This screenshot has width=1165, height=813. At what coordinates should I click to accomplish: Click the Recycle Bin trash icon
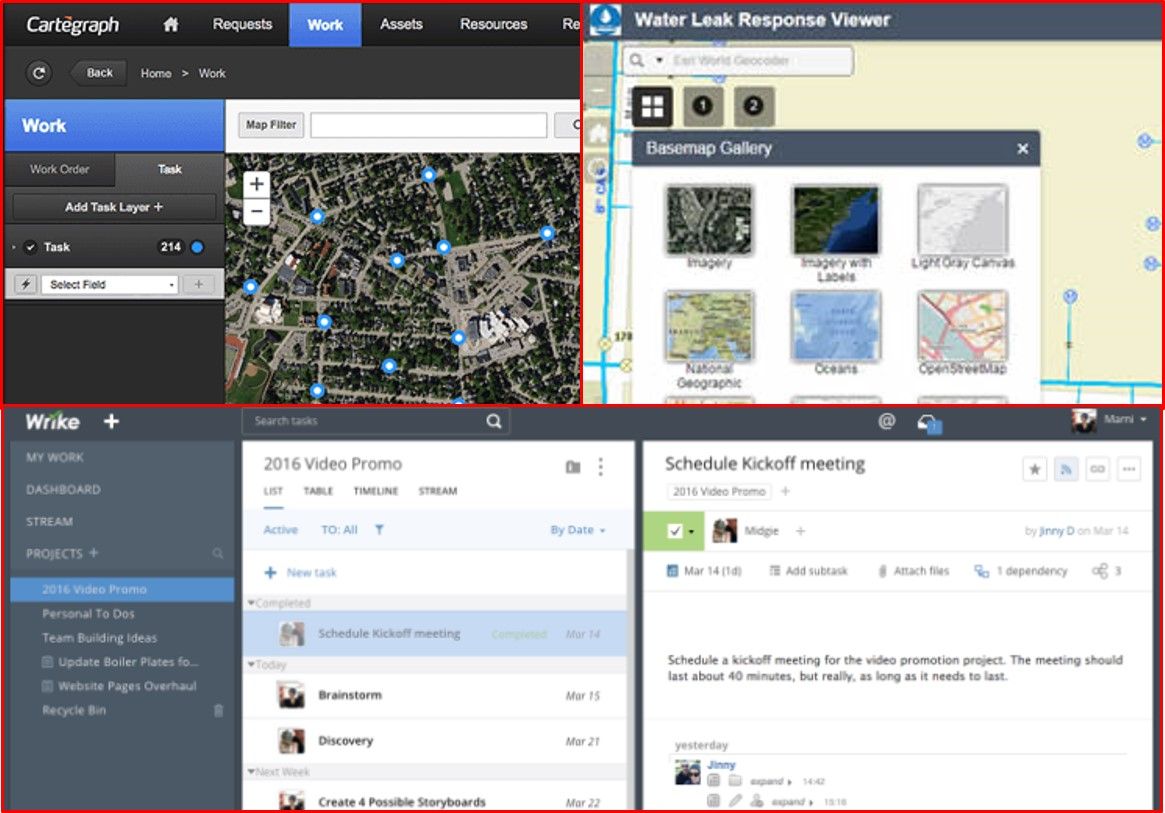pos(219,711)
